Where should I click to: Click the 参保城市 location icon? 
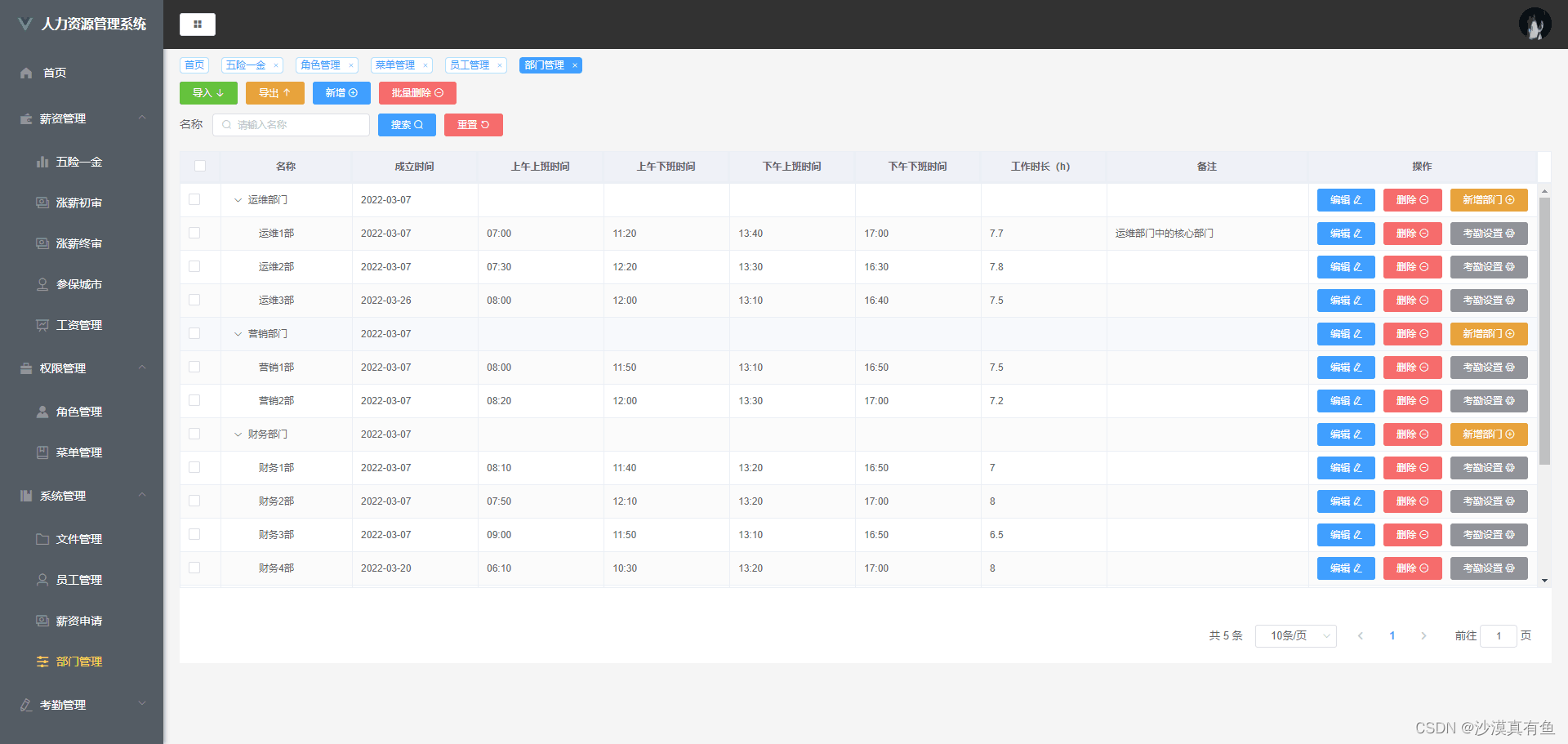pyautogui.click(x=42, y=284)
